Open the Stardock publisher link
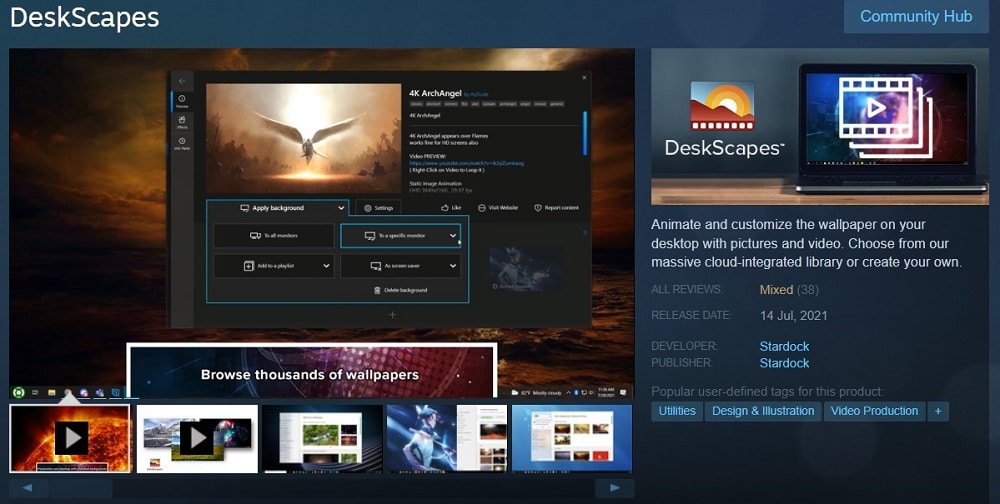The image size is (1000, 504). pos(784,363)
